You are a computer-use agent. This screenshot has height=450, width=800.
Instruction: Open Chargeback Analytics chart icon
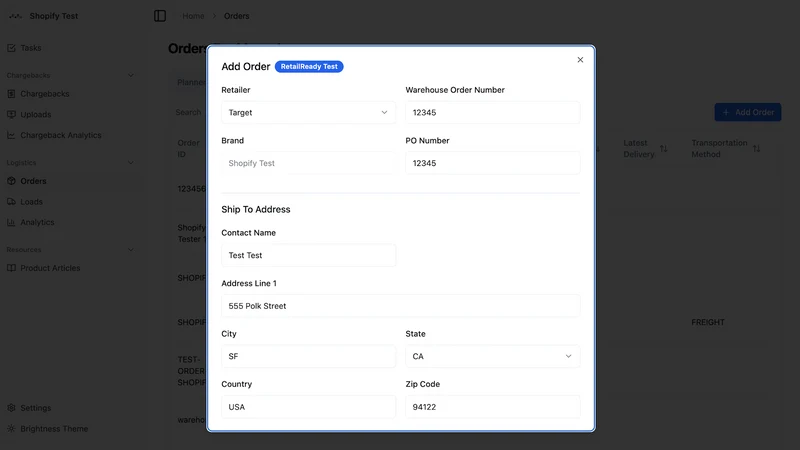click(x=11, y=135)
